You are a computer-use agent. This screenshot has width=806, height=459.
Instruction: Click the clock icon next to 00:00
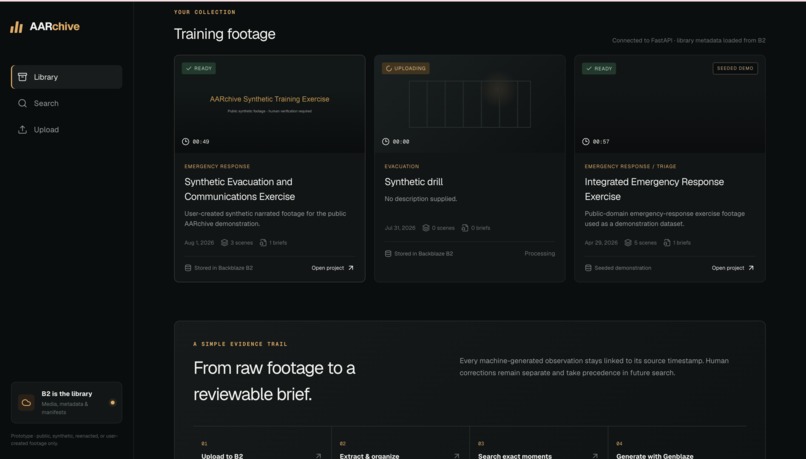[x=386, y=141]
